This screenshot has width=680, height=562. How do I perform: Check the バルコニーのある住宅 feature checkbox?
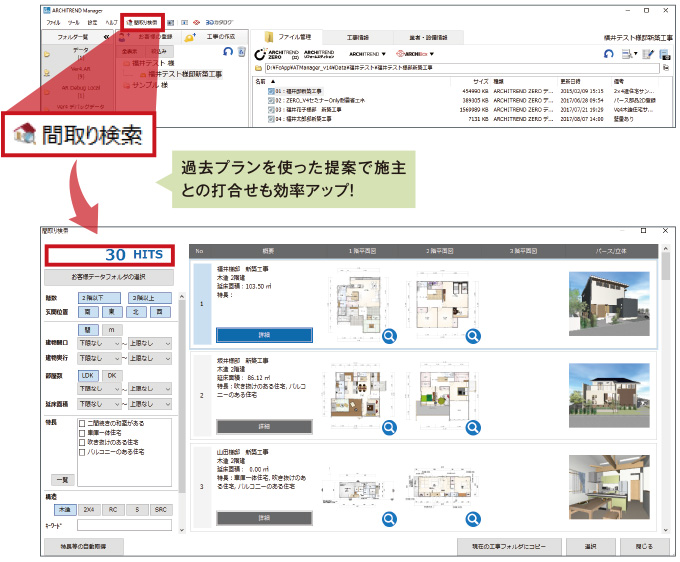pyautogui.click(x=82, y=452)
